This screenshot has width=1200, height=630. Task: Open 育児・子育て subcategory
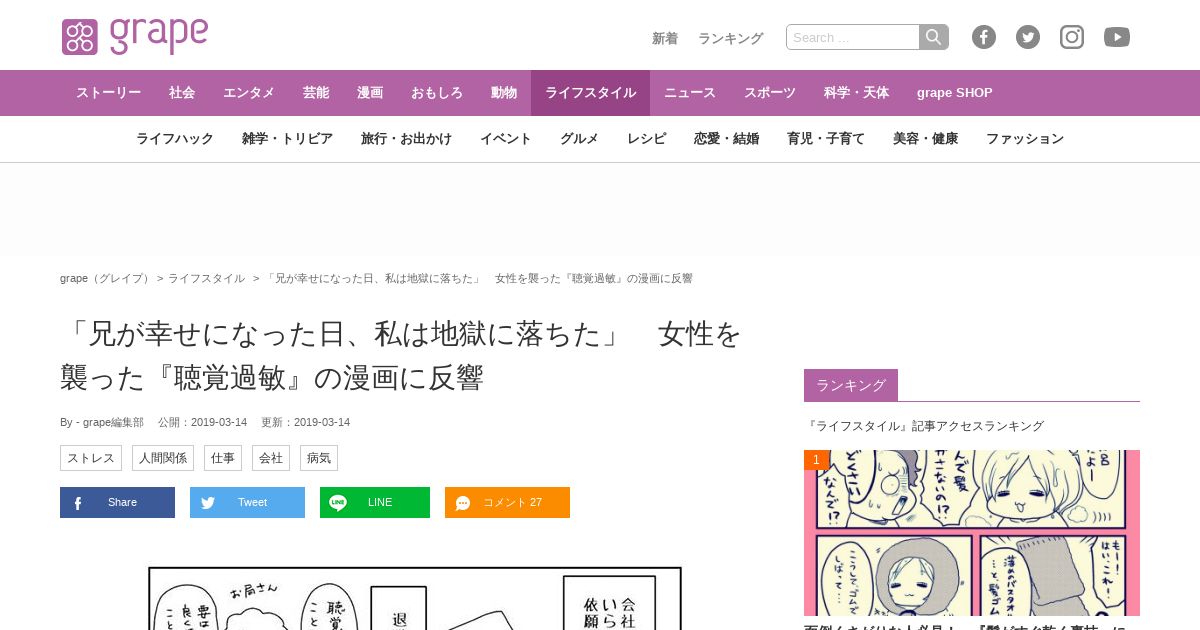coord(826,139)
